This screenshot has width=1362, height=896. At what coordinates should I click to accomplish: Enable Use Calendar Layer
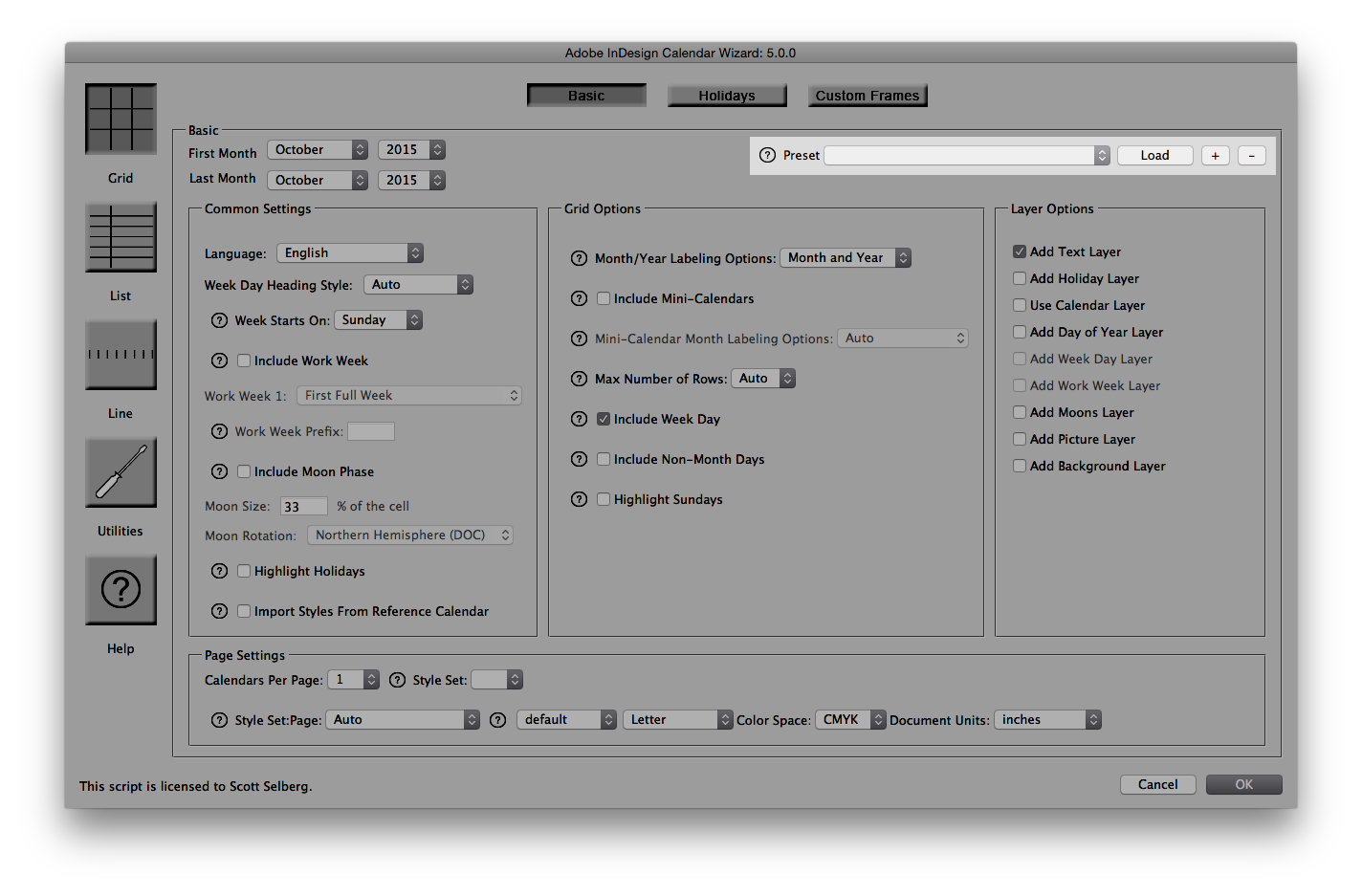(1020, 305)
